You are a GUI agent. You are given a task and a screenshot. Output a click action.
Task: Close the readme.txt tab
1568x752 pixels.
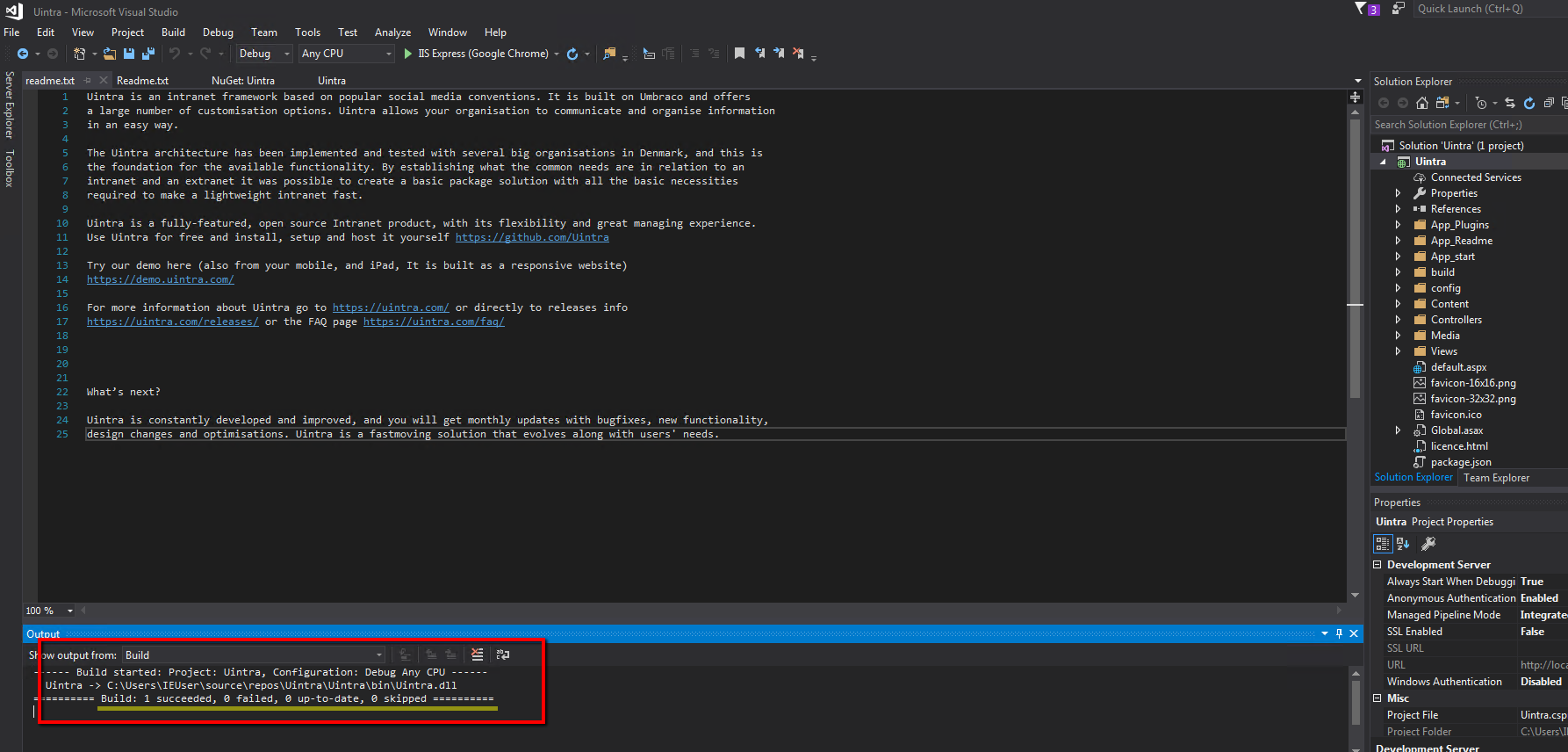point(104,80)
